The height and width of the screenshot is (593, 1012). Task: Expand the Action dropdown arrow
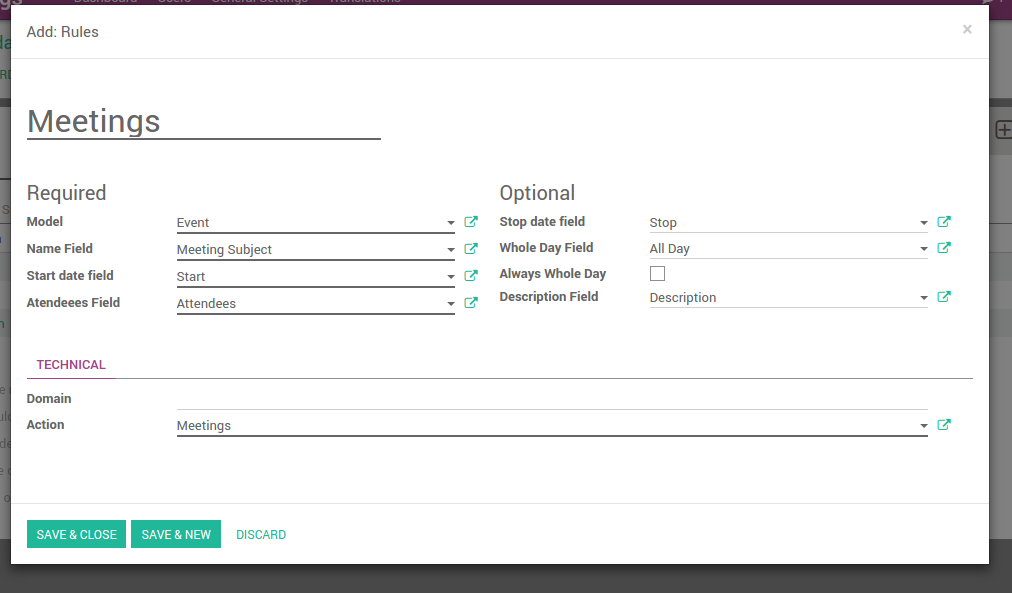click(924, 426)
